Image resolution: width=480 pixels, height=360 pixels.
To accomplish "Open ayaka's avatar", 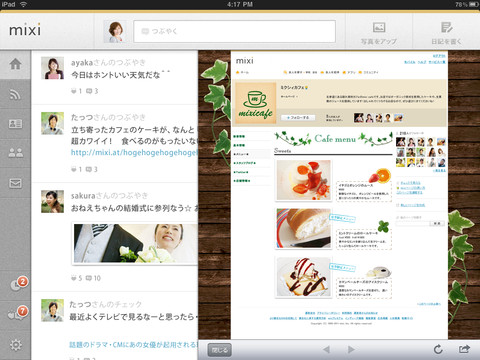I will coord(52,68).
